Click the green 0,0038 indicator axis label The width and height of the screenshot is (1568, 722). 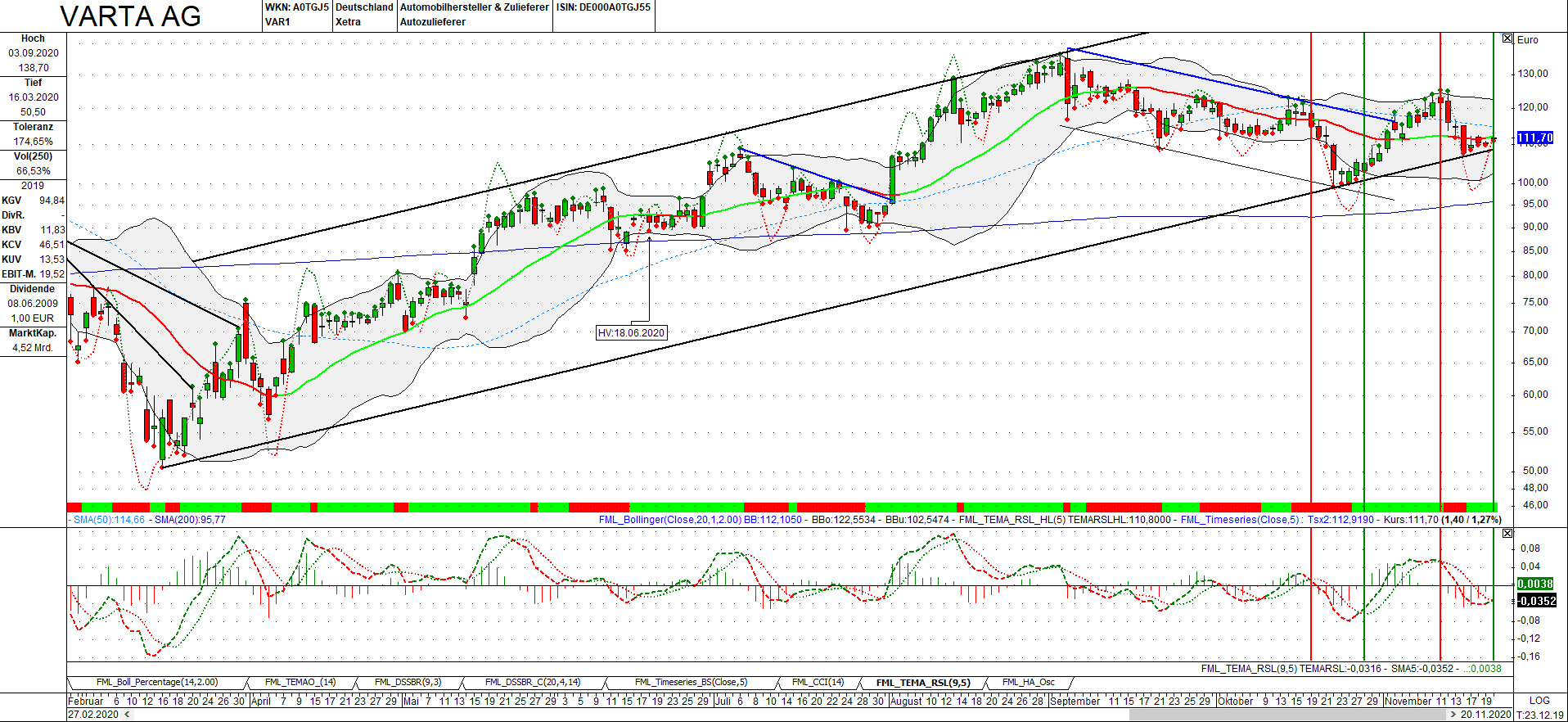point(1535,584)
